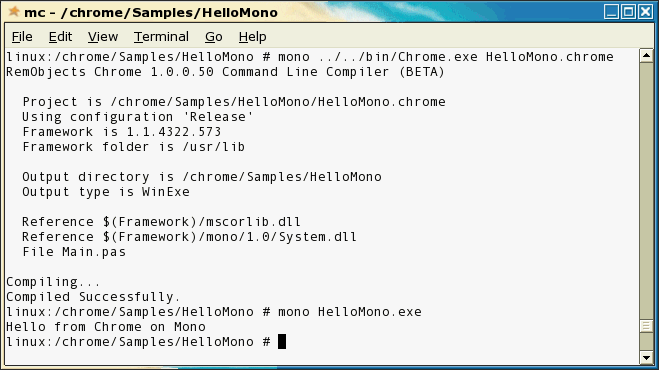Click the 'RemObjects Chrome 1.0.0.50' banner line
Image resolution: width=659 pixels, height=370 pixels.
pyautogui.click(x=225, y=72)
